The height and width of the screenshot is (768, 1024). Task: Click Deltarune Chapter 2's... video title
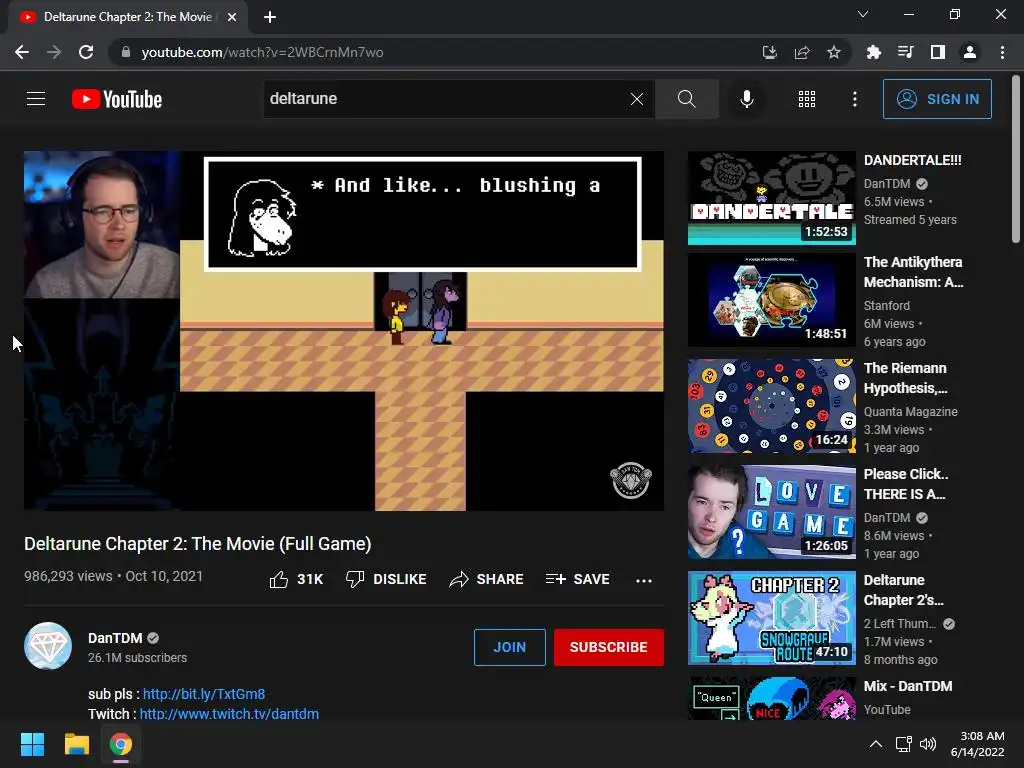[x=903, y=590]
